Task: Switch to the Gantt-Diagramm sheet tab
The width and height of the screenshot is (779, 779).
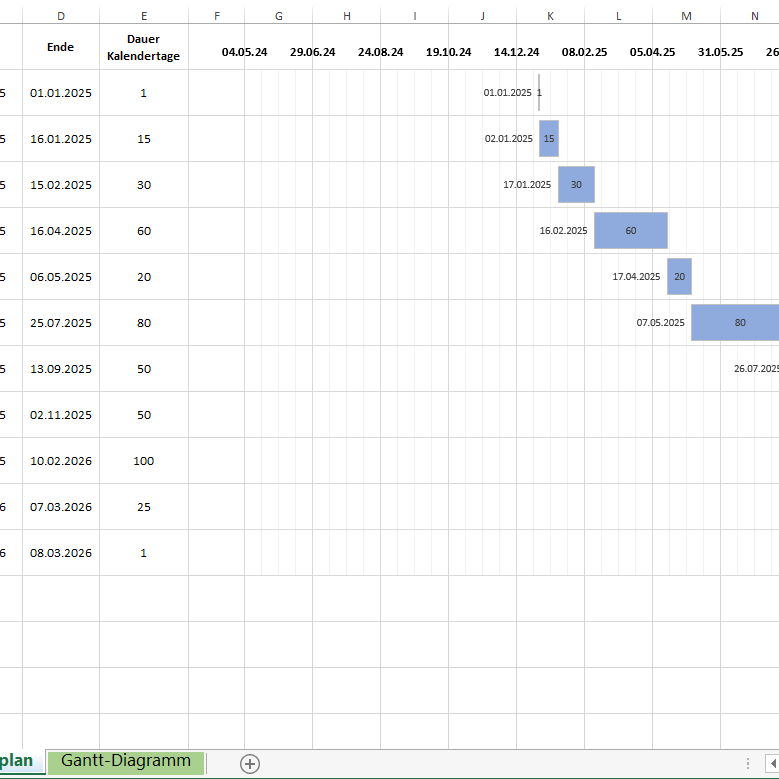Action: click(x=126, y=762)
